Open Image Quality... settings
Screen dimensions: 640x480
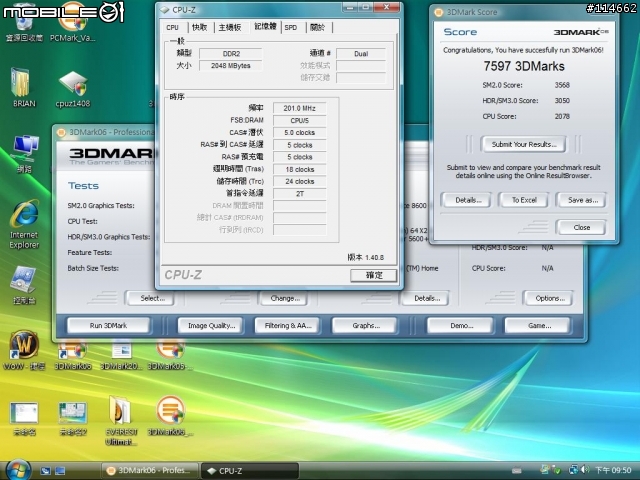click(211, 326)
